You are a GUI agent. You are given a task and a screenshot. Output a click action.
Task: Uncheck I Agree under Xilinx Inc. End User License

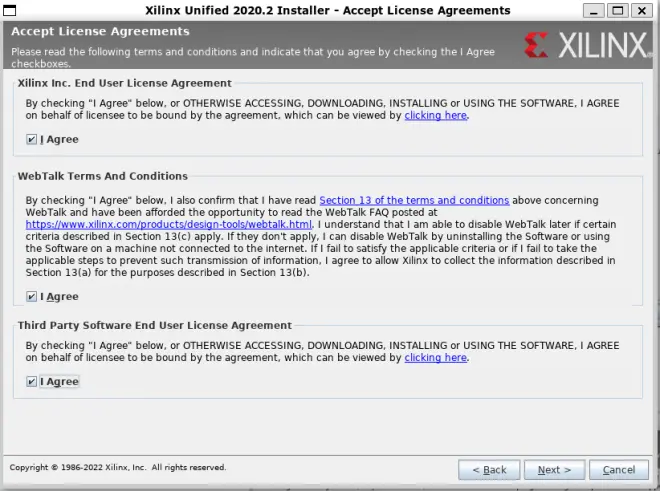point(32,139)
